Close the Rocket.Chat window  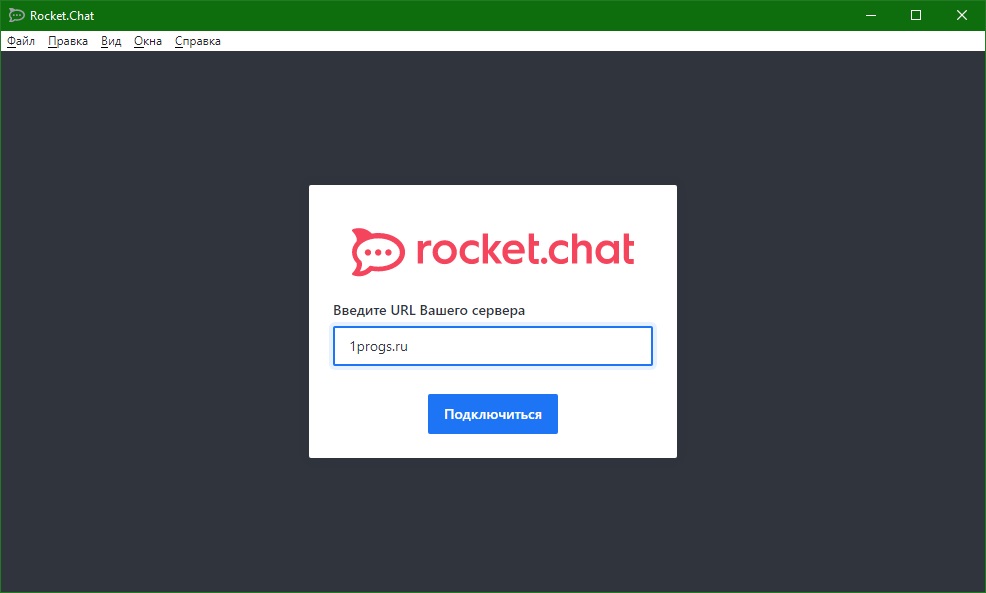tap(961, 15)
